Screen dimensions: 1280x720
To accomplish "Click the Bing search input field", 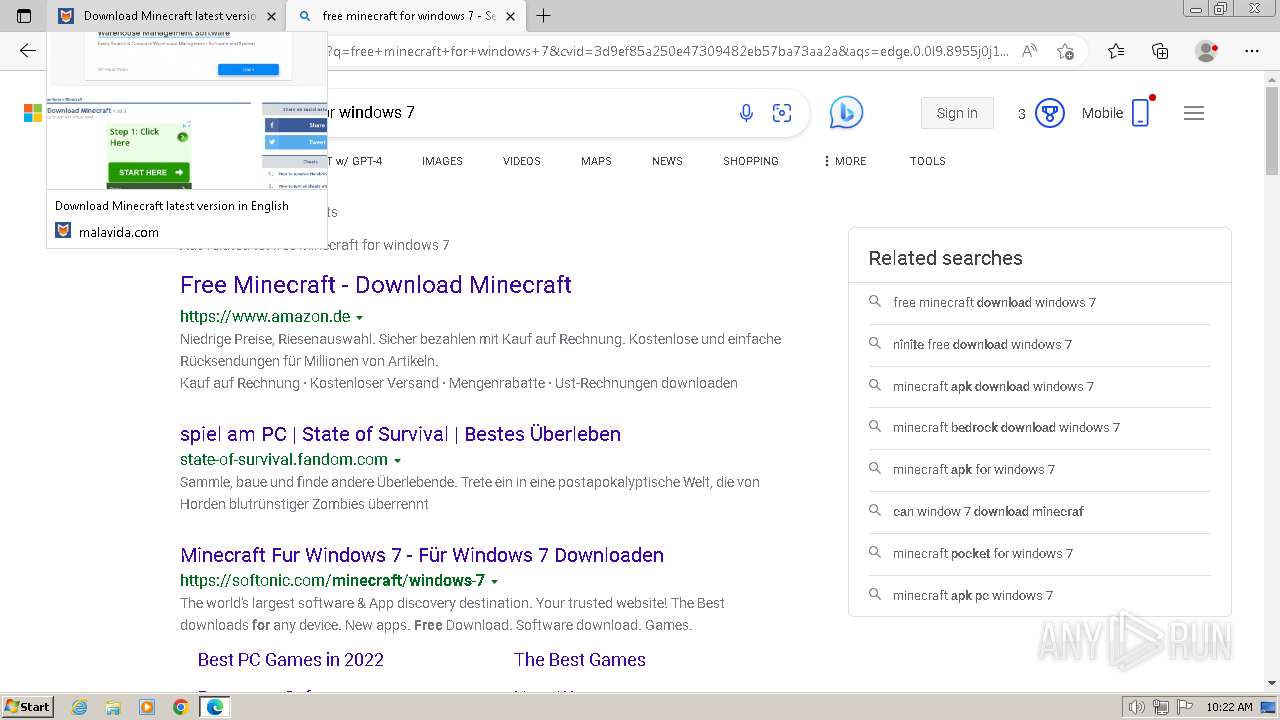I will [525, 113].
